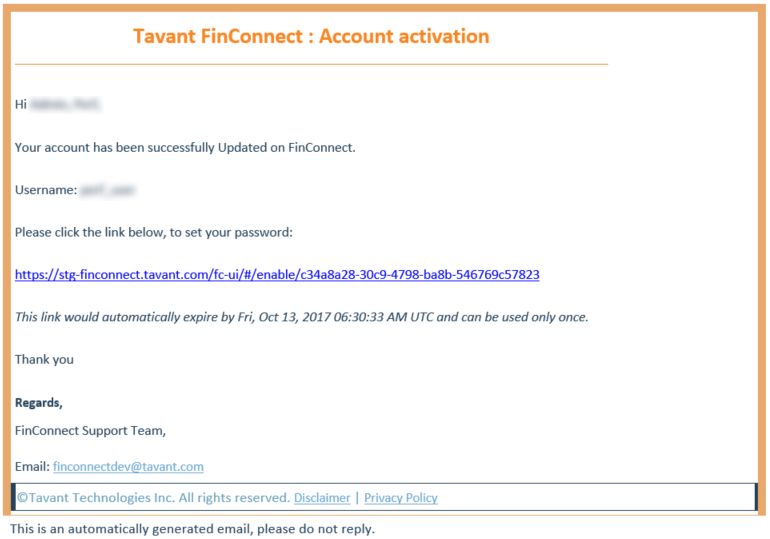The width and height of the screenshot is (770, 539).
Task: Click the 'Please click the link below' line
Action: click(154, 232)
